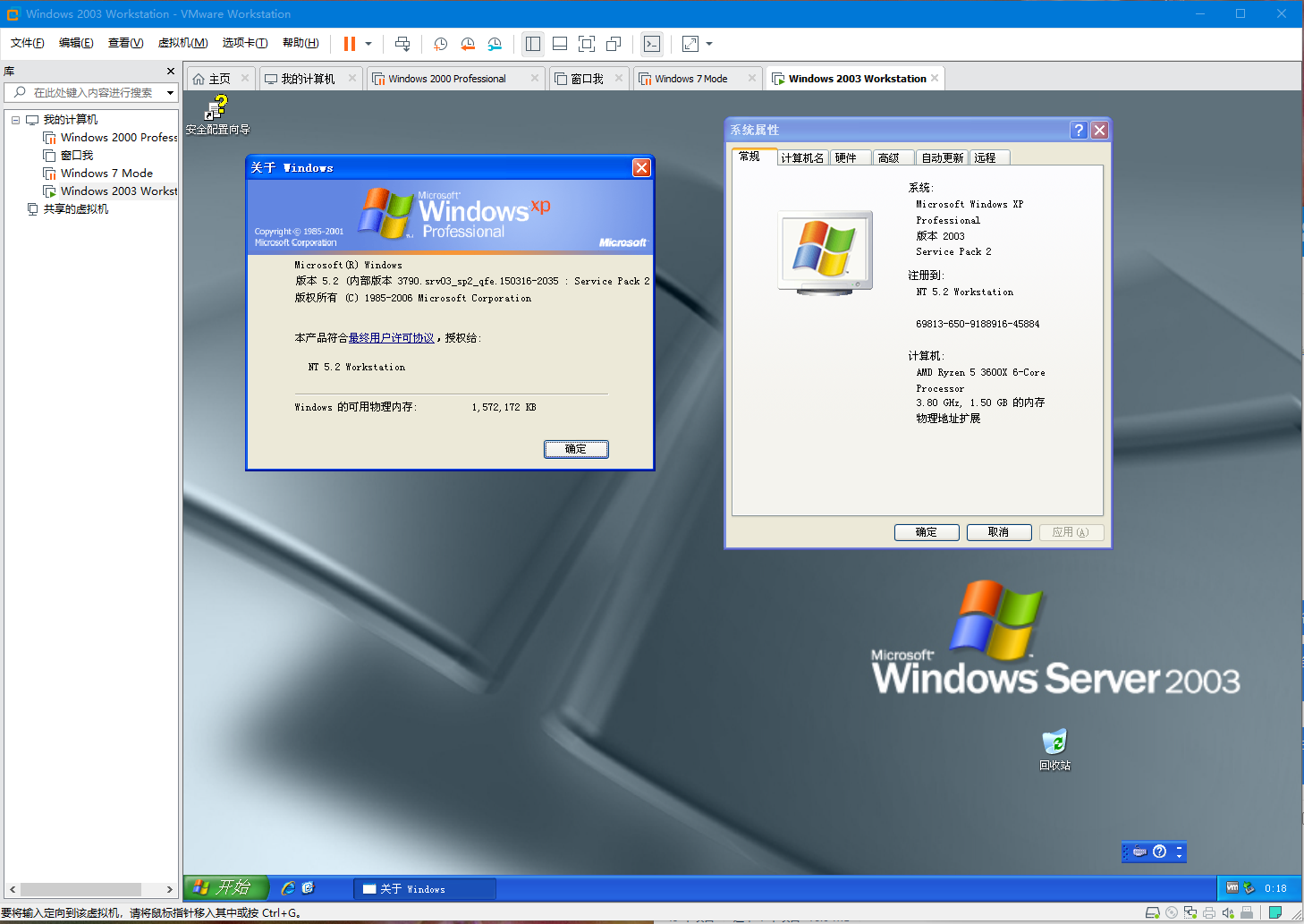Open the snapshot manager
This screenshot has height=924, width=1304.
pos(495,43)
